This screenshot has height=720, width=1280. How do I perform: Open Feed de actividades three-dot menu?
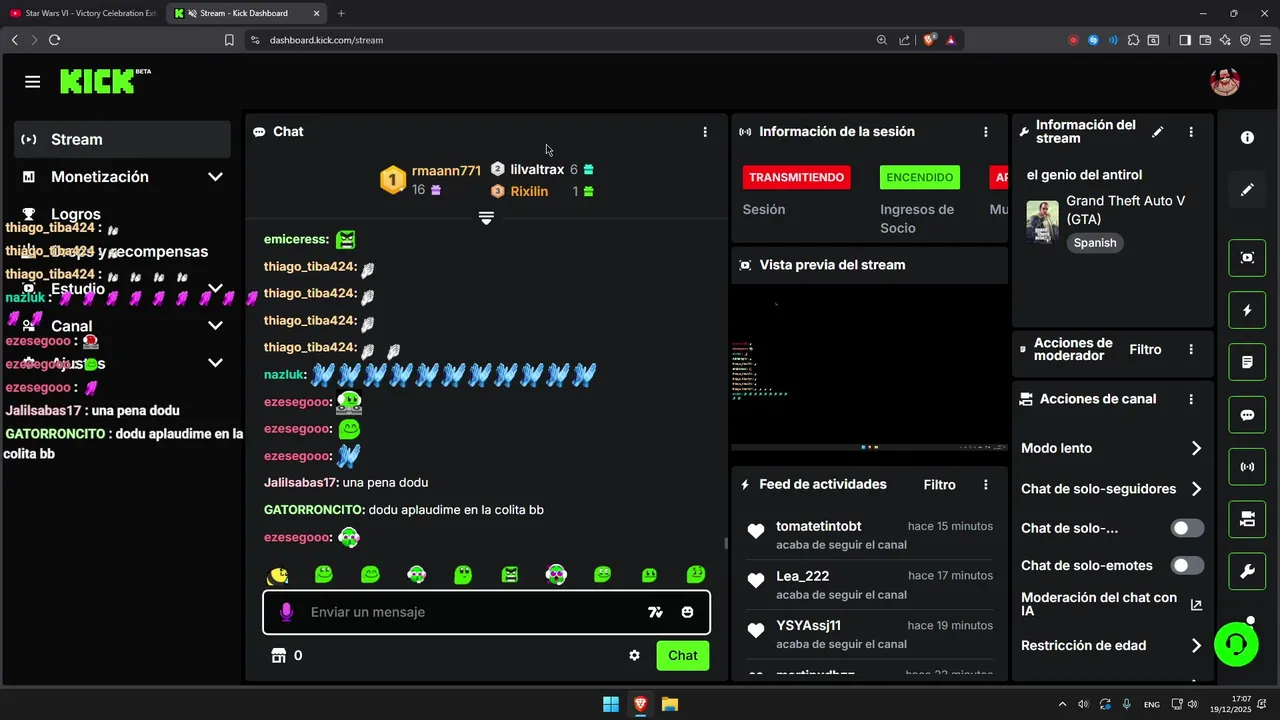pos(986,485)
